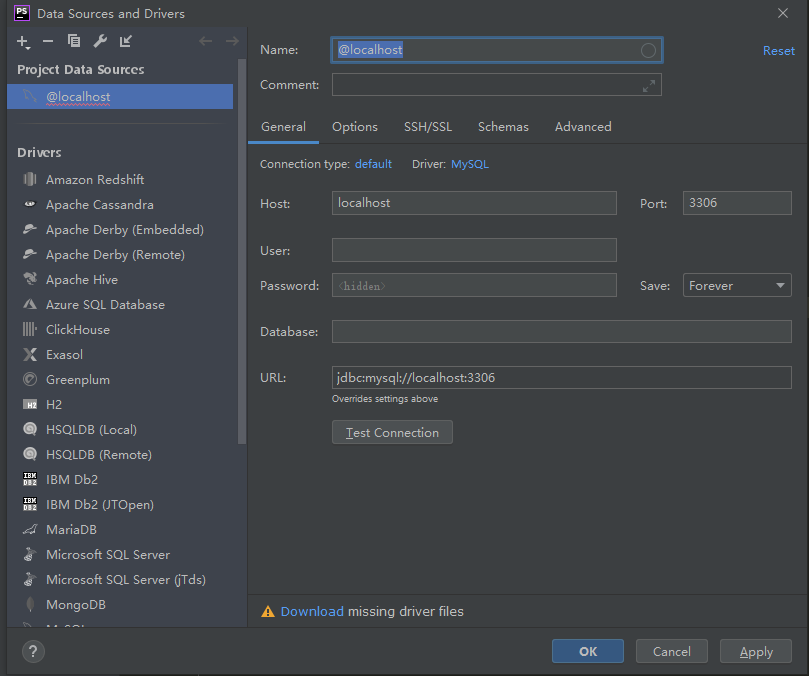Select Apache Derby (Embedded) driver

coord(123,230)
